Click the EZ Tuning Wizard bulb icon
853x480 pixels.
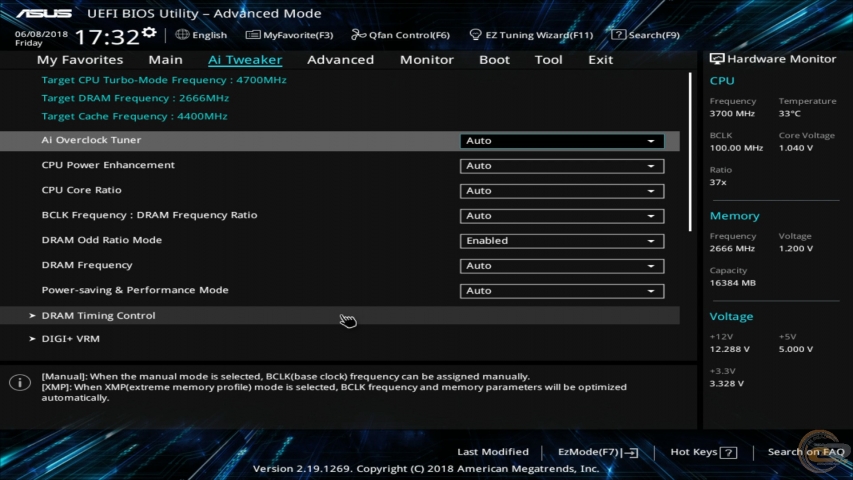pos(475,35)
